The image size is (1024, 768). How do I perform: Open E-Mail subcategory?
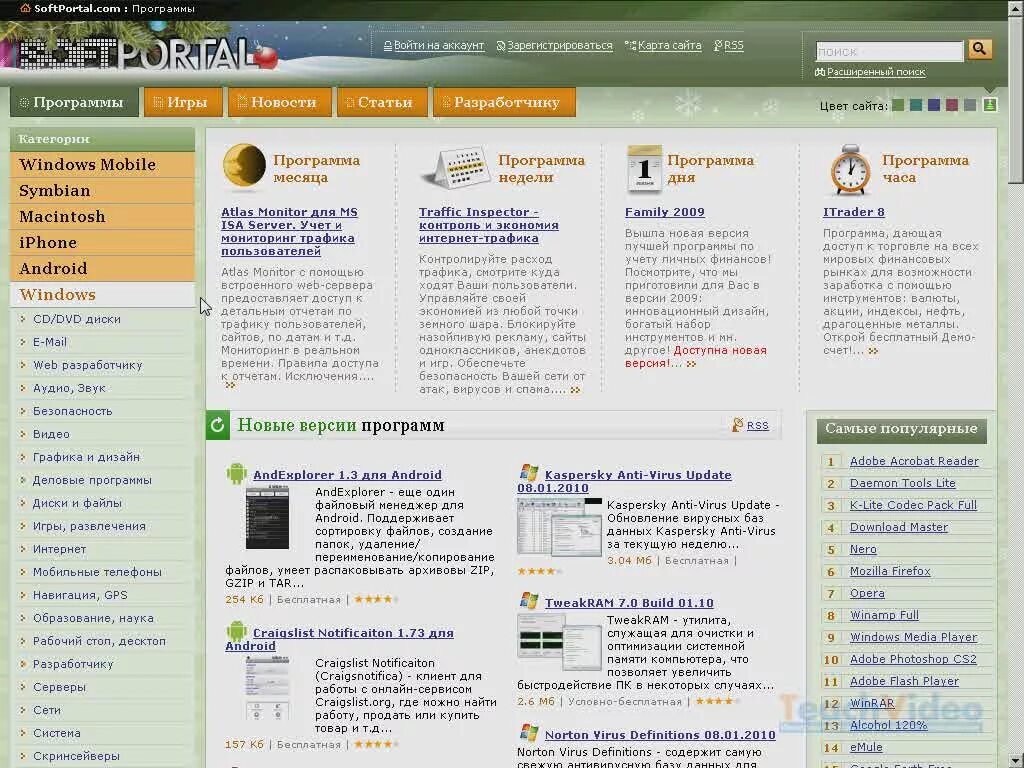click(50, 342)
